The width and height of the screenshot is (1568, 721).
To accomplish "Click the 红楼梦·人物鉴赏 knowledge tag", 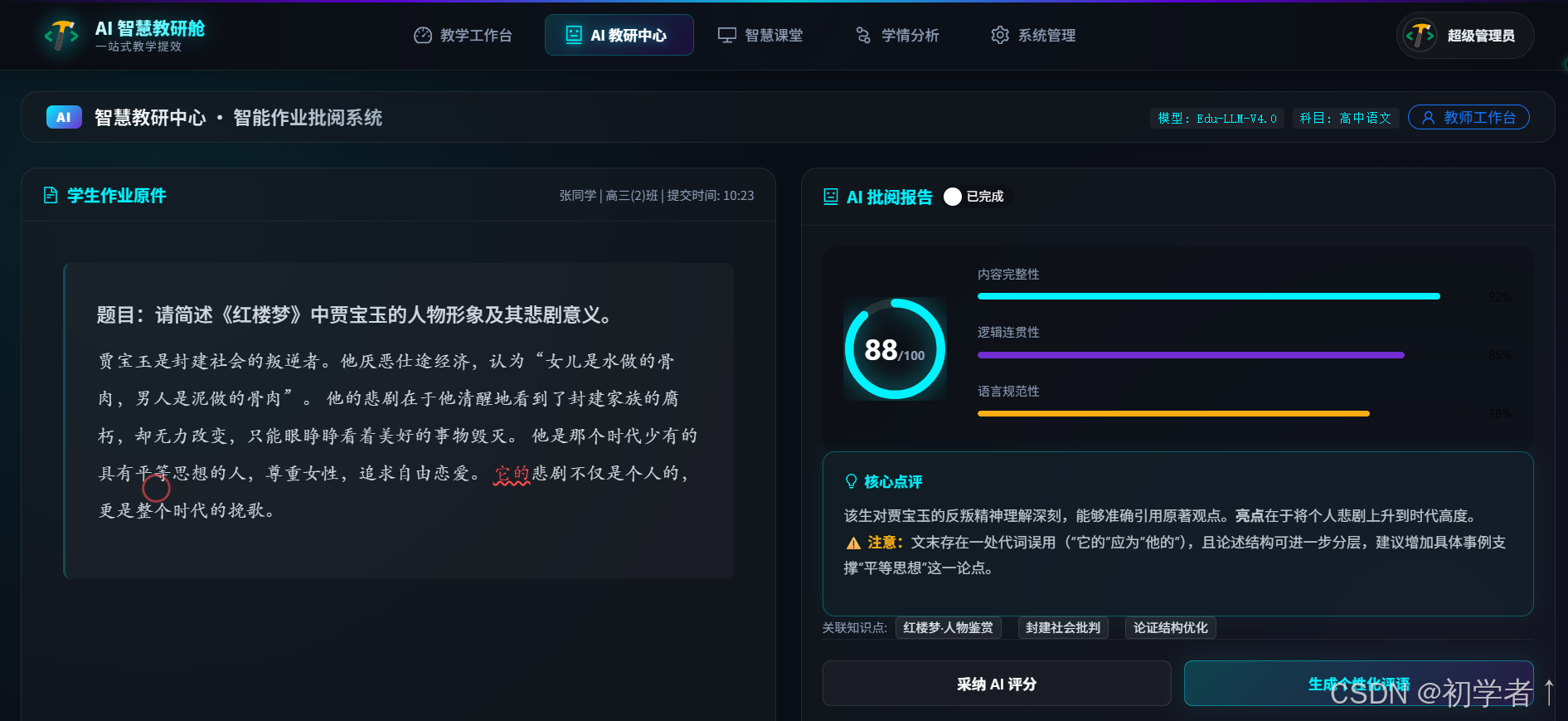I will point(949,628).
